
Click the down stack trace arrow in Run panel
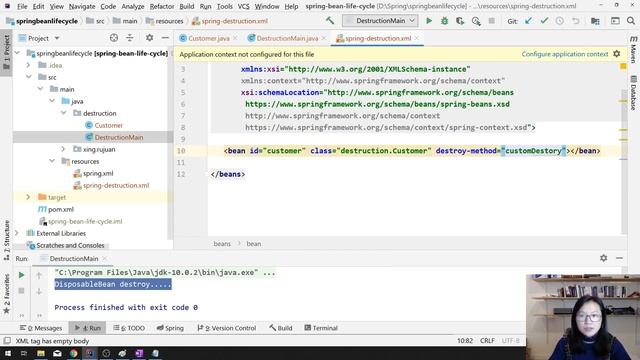(39, 291)
